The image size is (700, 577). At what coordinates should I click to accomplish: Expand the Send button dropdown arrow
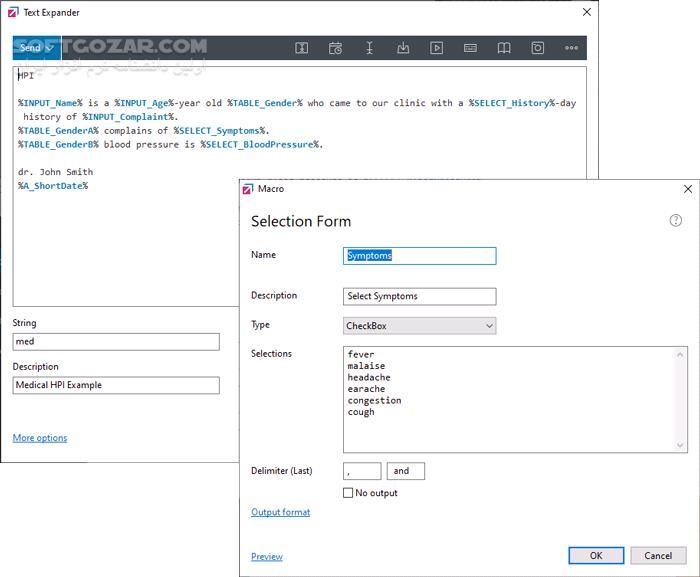(x=51, y=48)
